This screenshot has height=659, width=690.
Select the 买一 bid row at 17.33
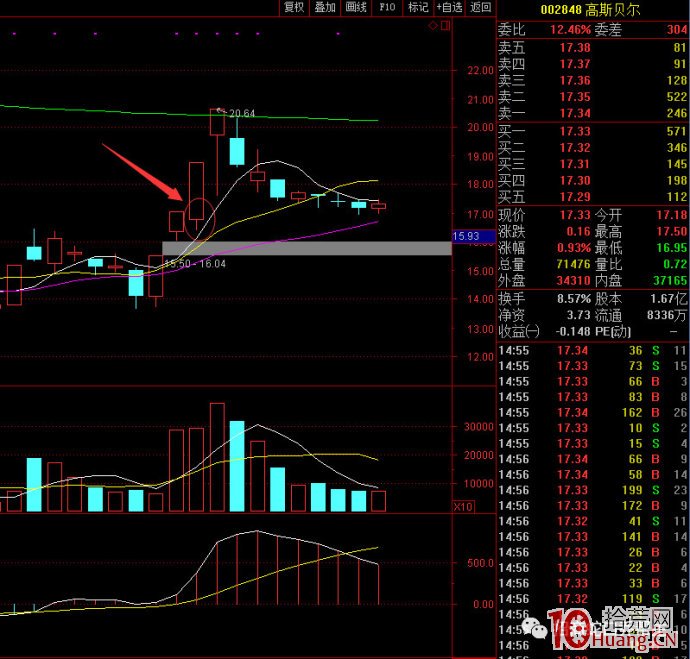pos(593,132)
